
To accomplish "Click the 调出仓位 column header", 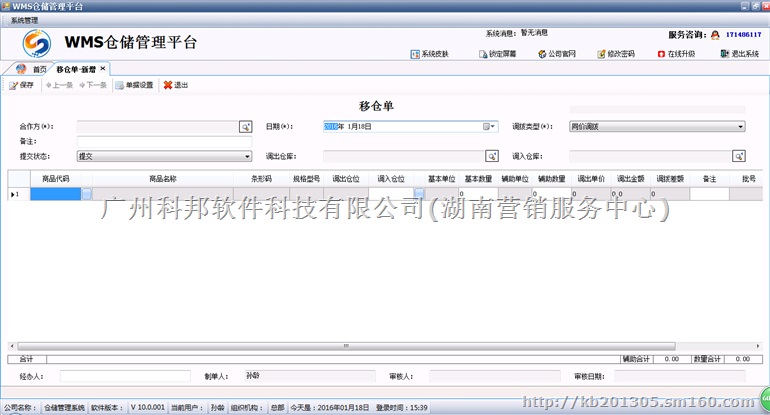I will point(346,179).
